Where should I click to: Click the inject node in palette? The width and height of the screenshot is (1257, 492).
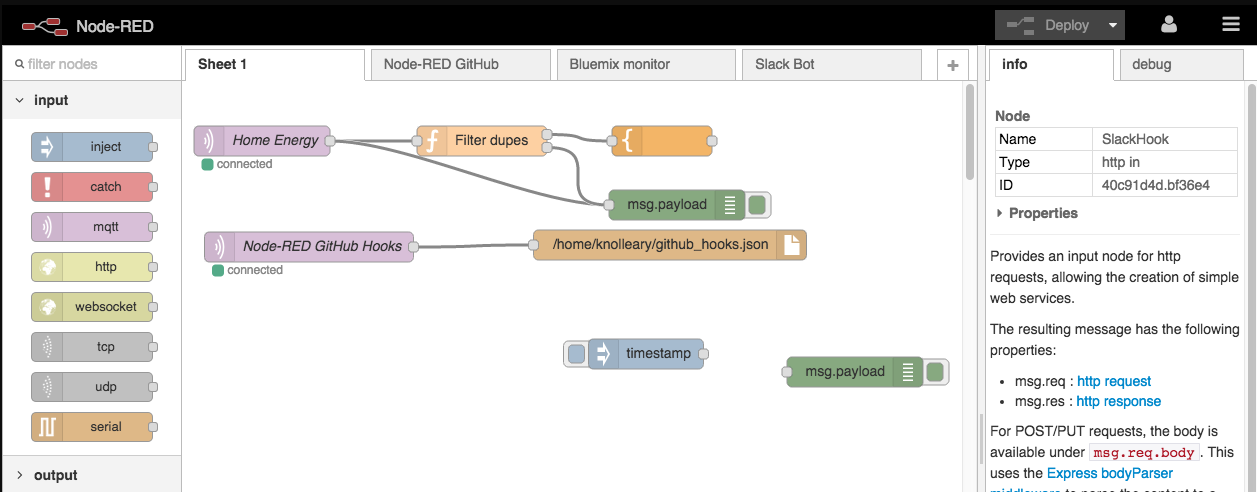(x=92, y=147)
